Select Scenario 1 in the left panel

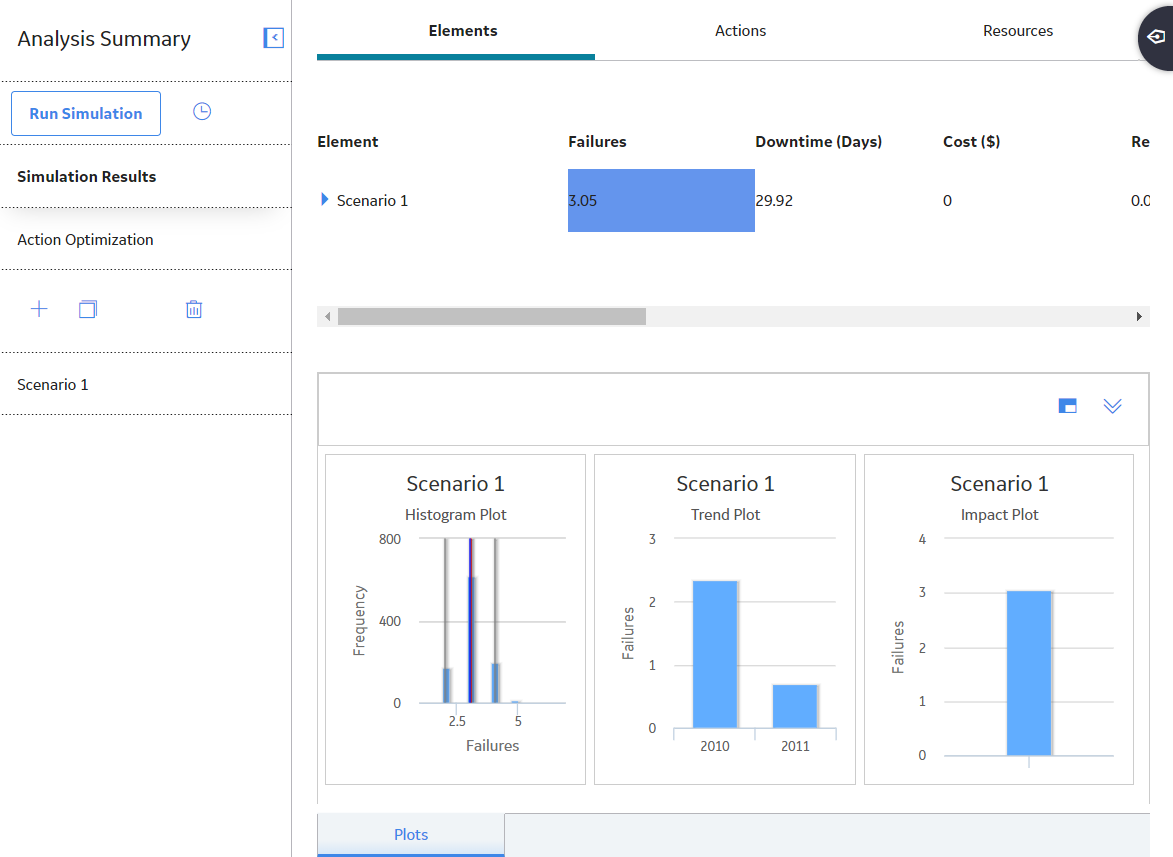[x=146, y=384]
